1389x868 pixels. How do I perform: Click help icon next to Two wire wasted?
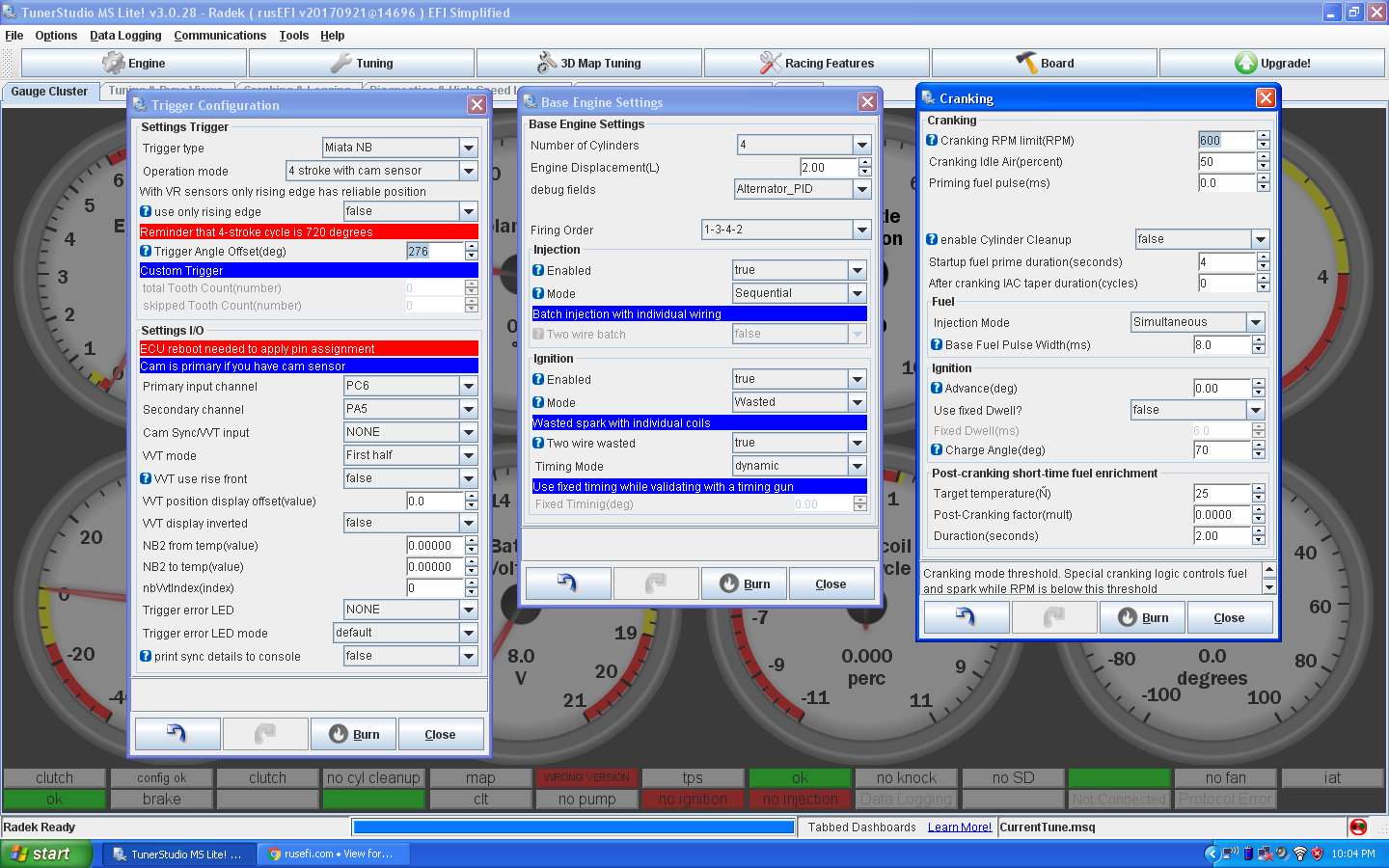click(x=538, y=443)
